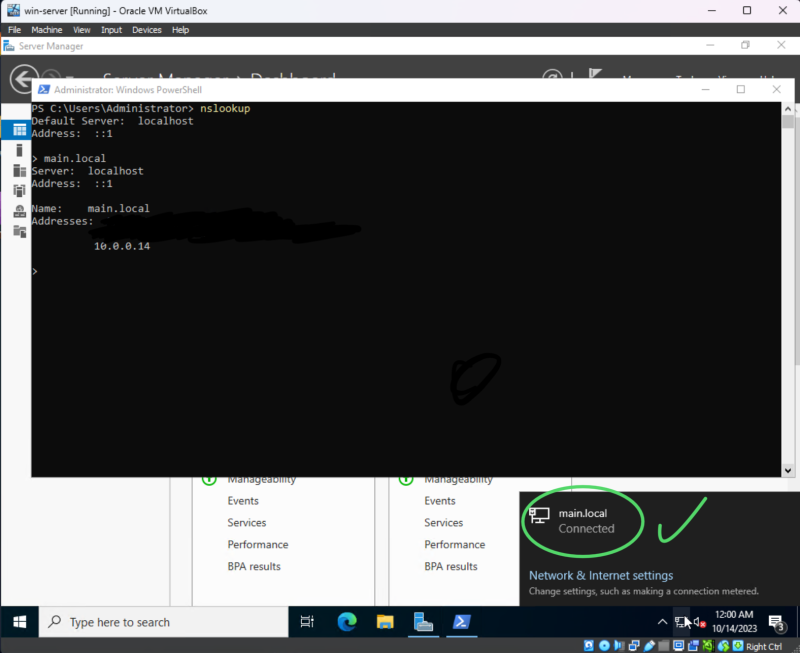This screenshot has width=800, height=653.
Task: Select Dashboard icon in Server Manager sidebar
Action: tap(19, 130)
